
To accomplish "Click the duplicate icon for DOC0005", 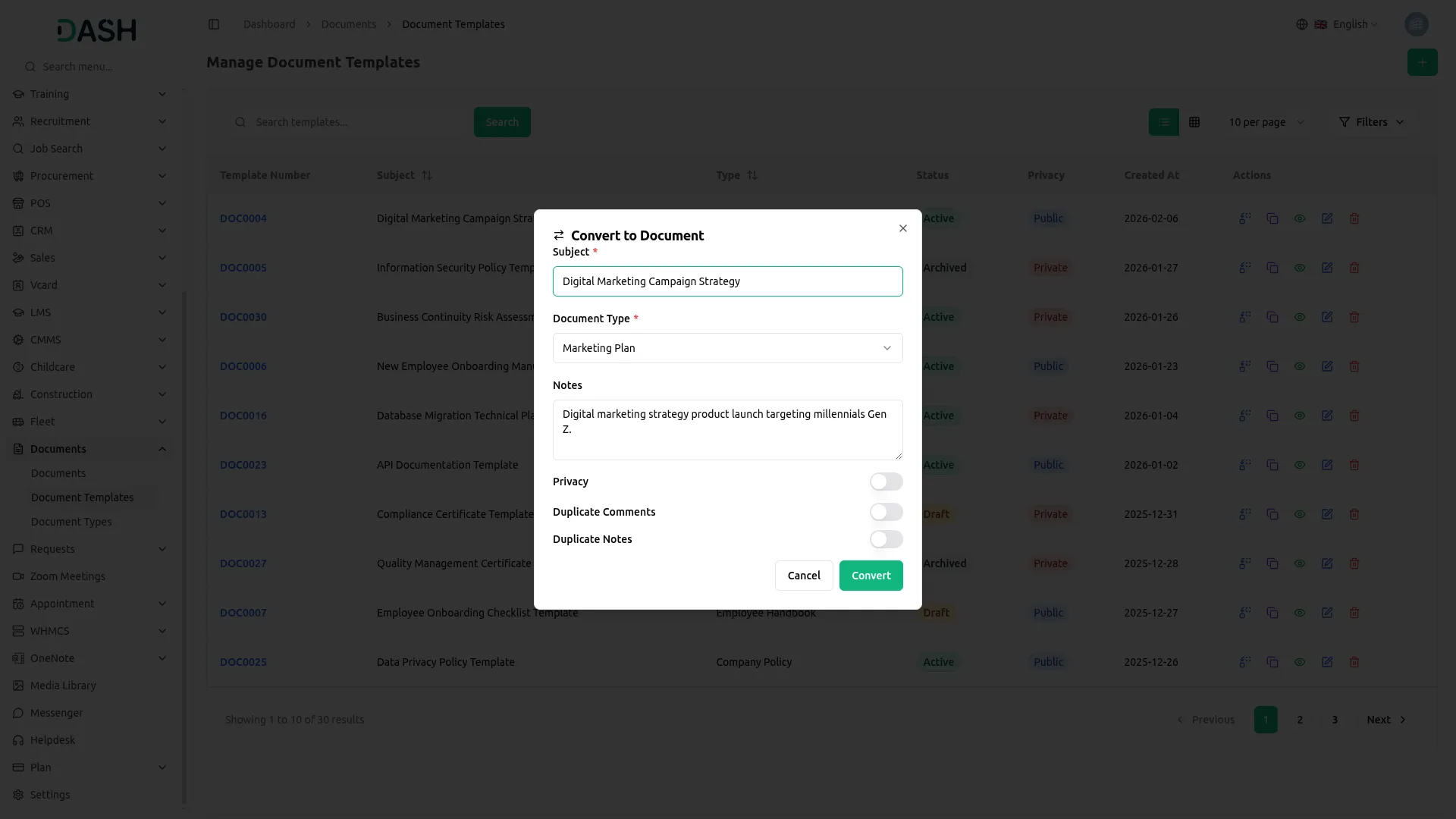I will (x=1272, y=267).
